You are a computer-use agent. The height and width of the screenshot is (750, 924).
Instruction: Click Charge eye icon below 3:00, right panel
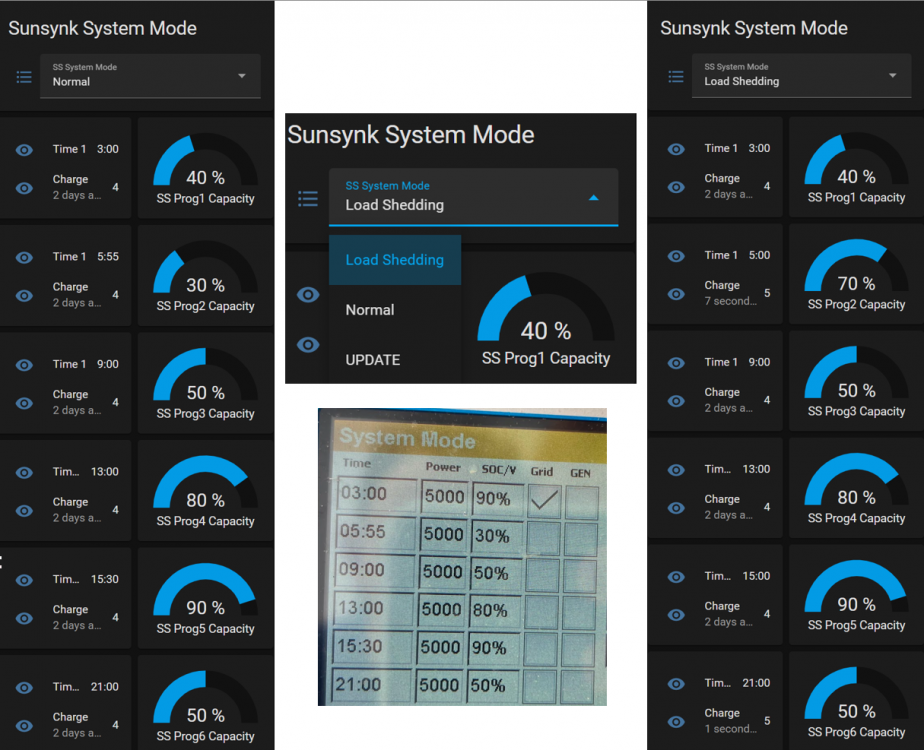coord(676,187)
